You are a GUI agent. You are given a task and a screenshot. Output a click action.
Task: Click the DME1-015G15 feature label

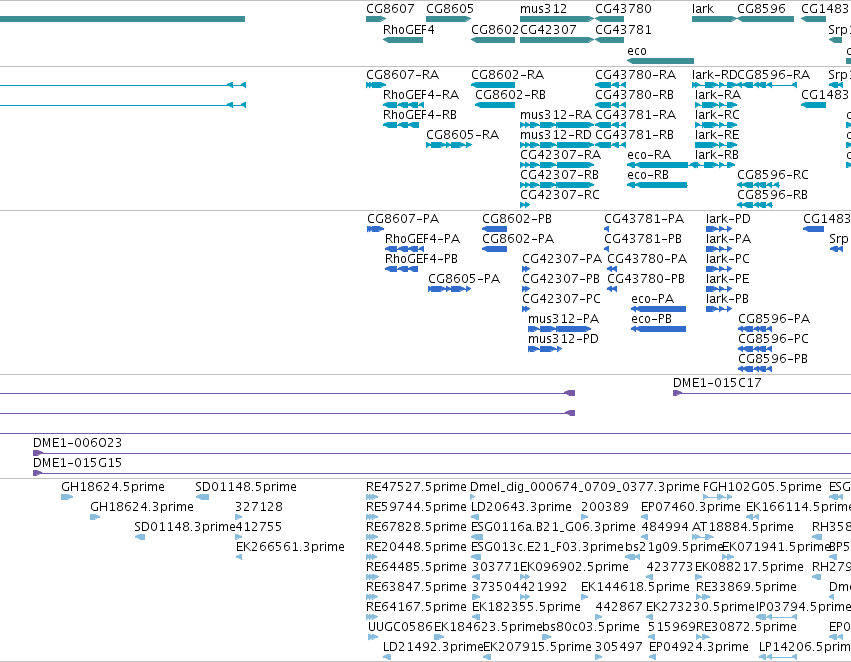[78, 463]
